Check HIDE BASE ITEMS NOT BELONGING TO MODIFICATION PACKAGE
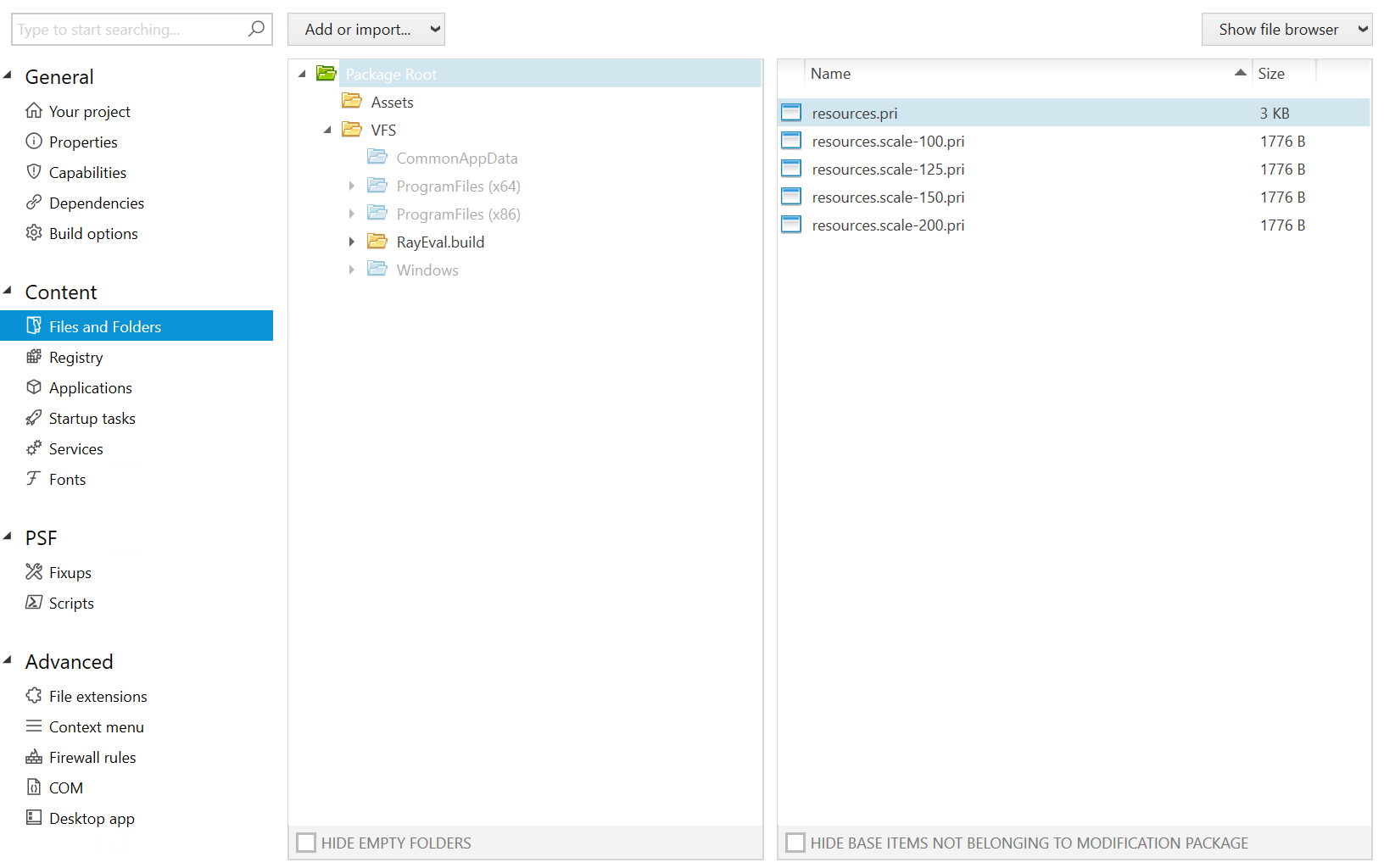 [795, 842]
